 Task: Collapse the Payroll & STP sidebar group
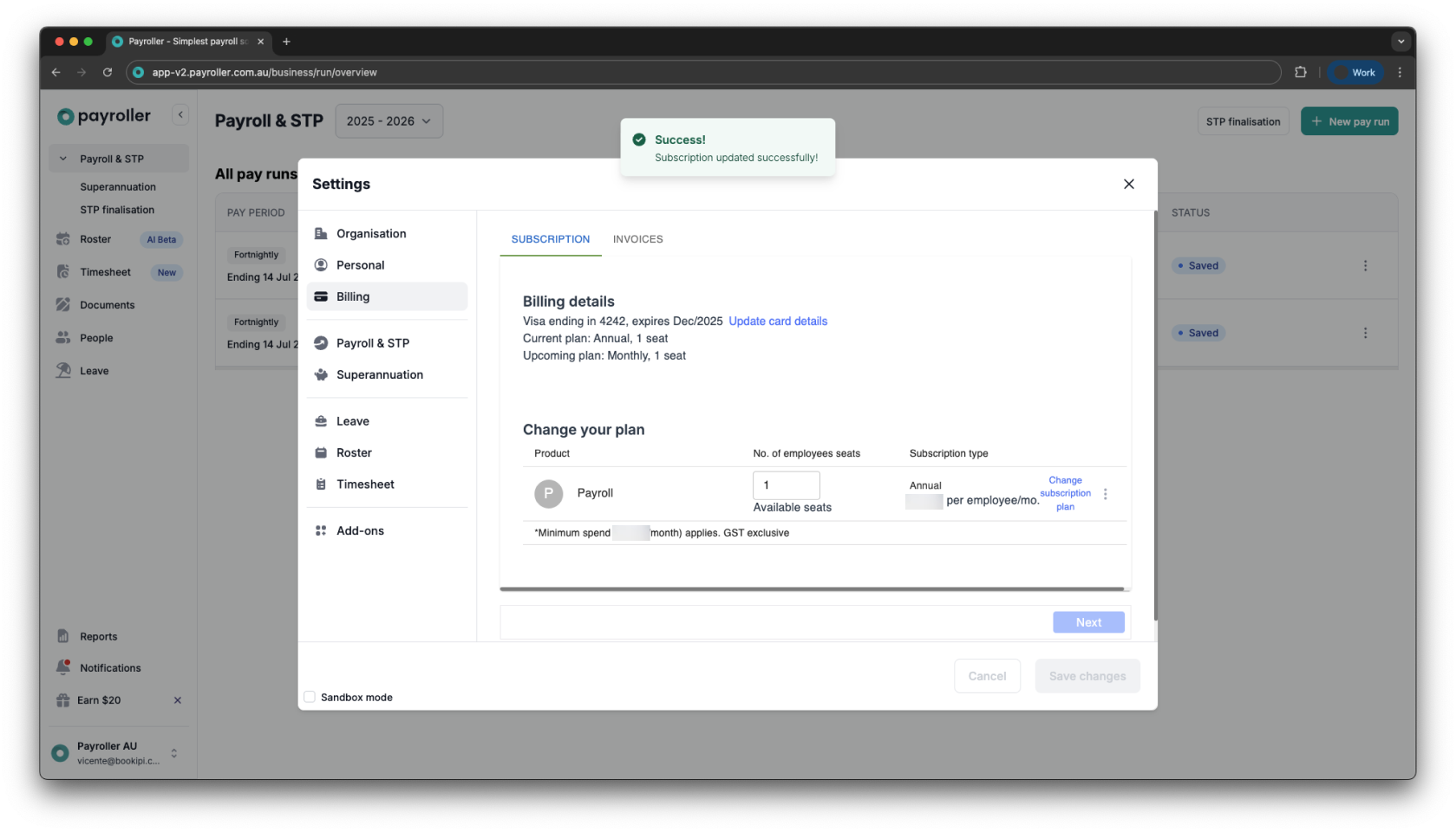click(62, 158)
